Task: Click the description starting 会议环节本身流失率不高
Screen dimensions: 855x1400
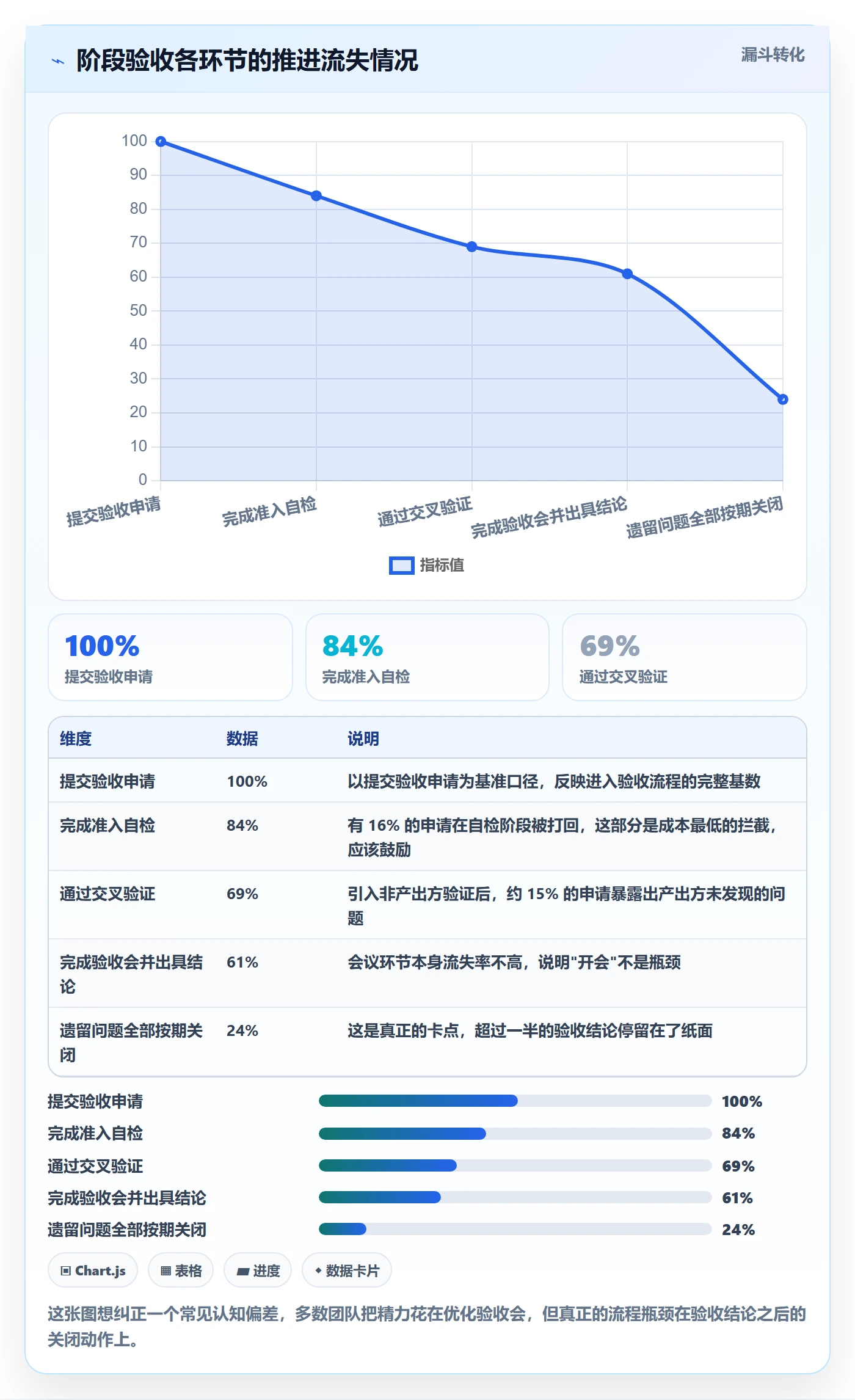Action: click(x=514, y=962)
